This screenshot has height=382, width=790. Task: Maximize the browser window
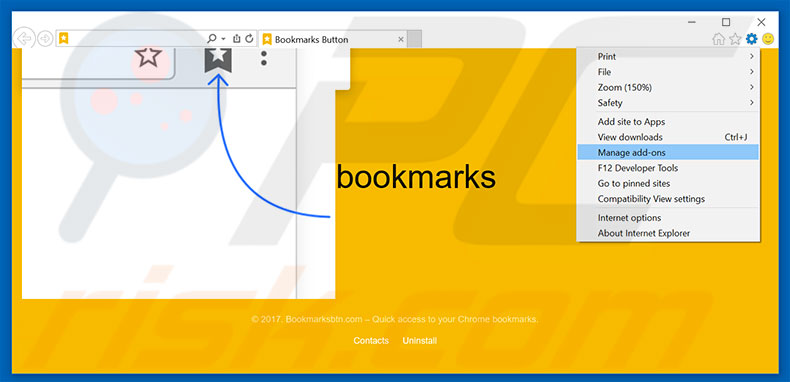click(x=726, y=22)
